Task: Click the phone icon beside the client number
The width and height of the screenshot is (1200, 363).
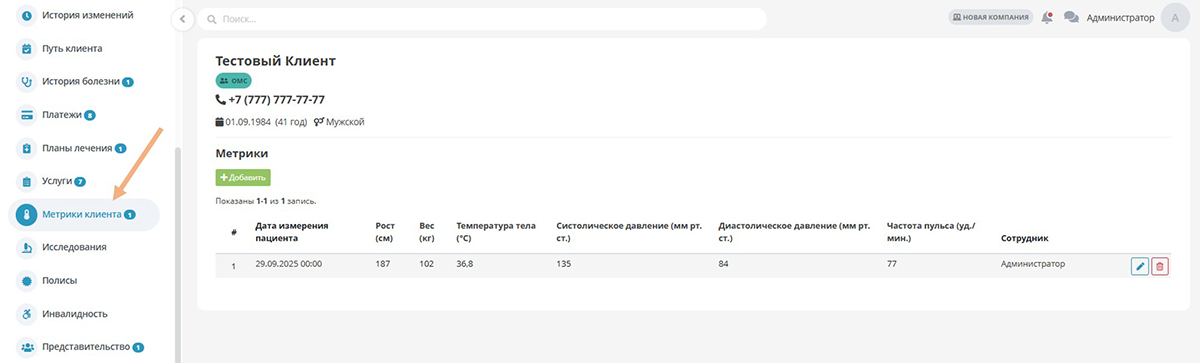Action: coord(221,100)
